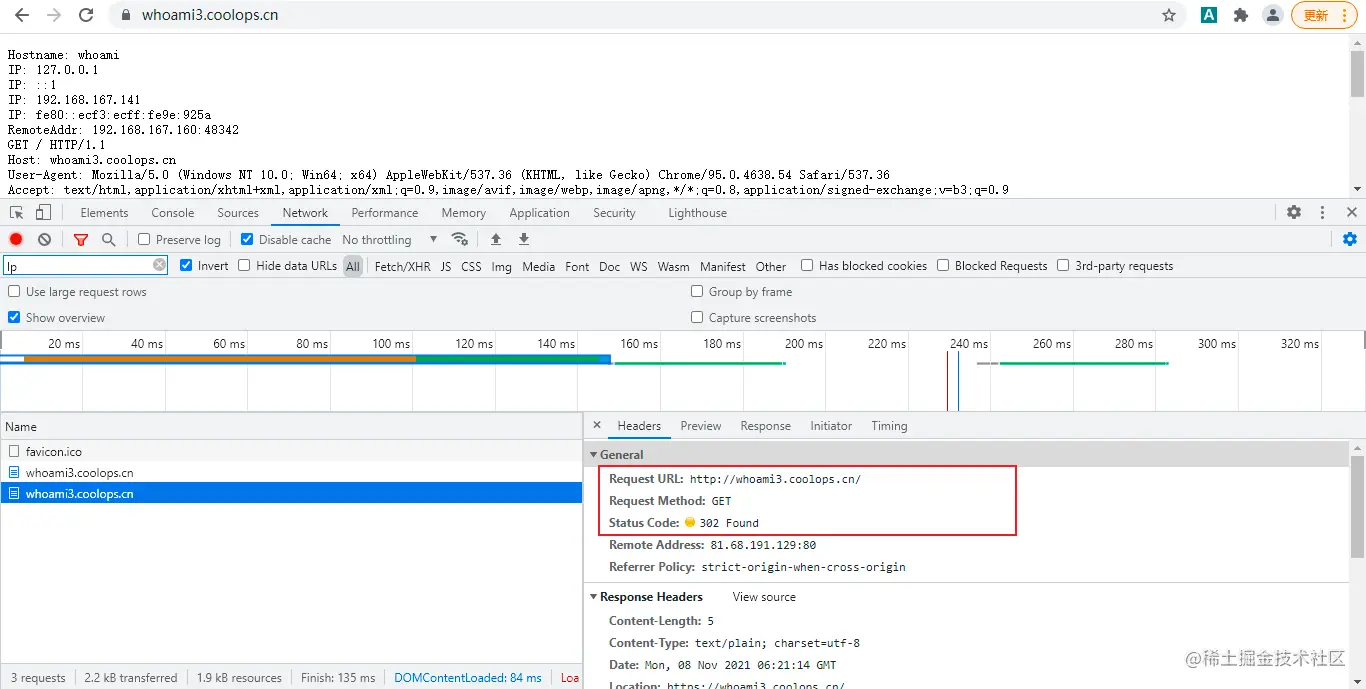Image resolution: width=1366 pixels, height=689 pixels.
Task: Stop recording network log
Action: tap(16, 239)
